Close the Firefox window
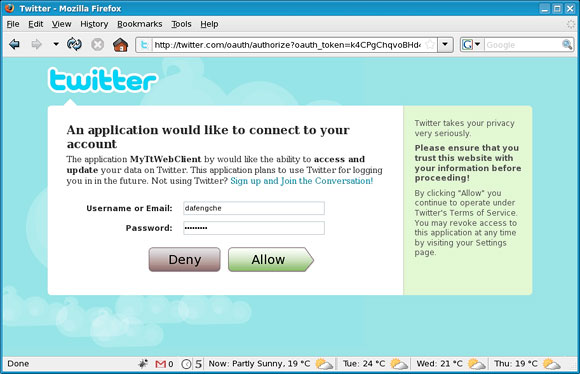580x374 pixels. (x=570, y=9)
